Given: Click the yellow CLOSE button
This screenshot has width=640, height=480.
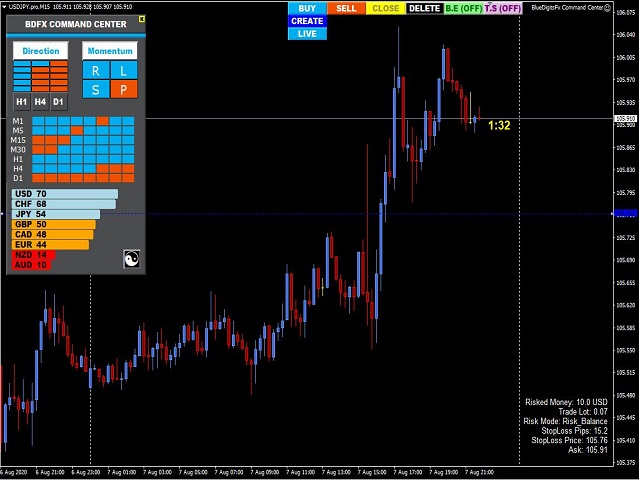Looking at the screenshot, I should pyautogui.click(x=385, y=8).
